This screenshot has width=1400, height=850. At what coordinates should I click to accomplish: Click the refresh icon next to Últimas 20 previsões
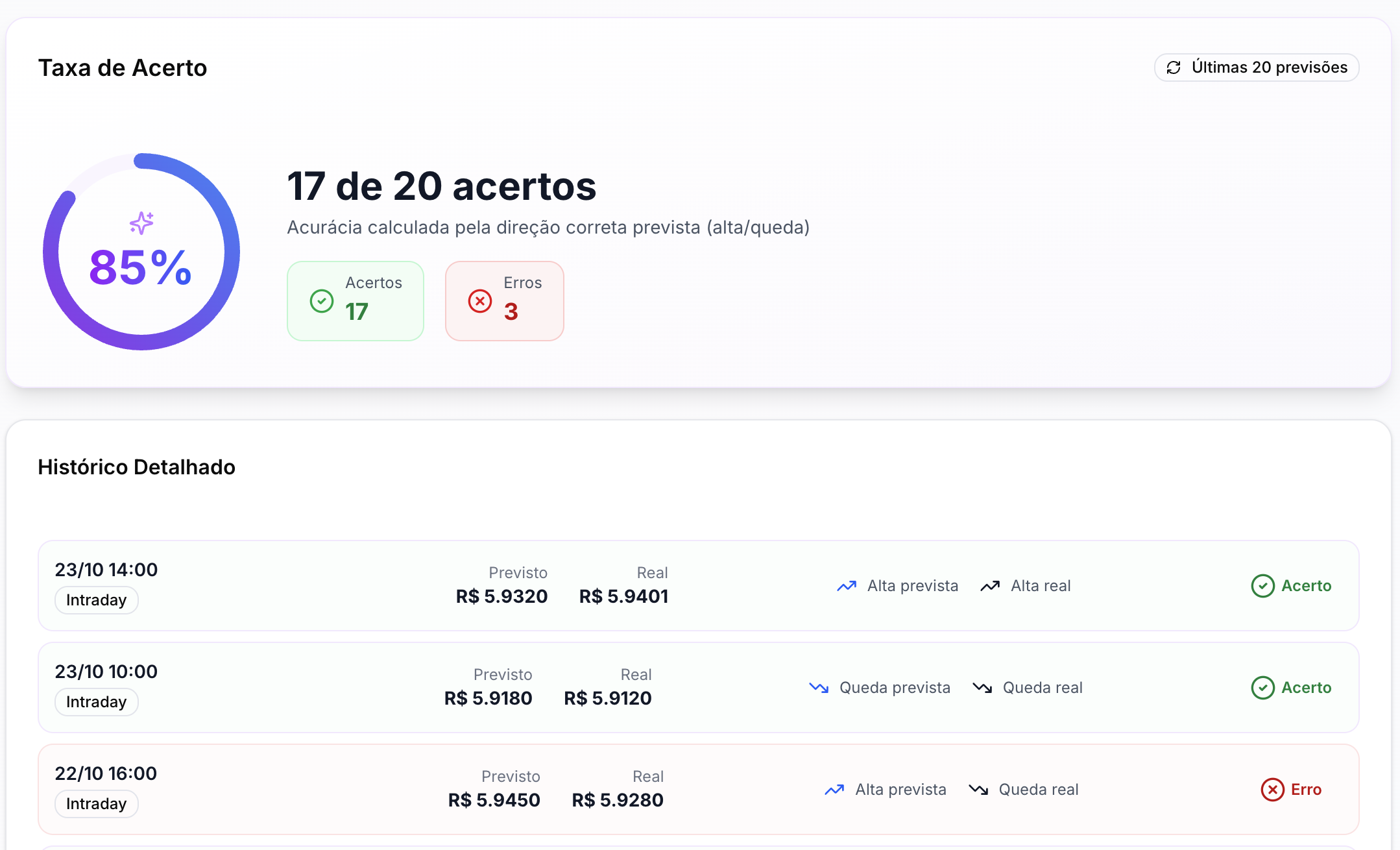(x=1174, y=67)
